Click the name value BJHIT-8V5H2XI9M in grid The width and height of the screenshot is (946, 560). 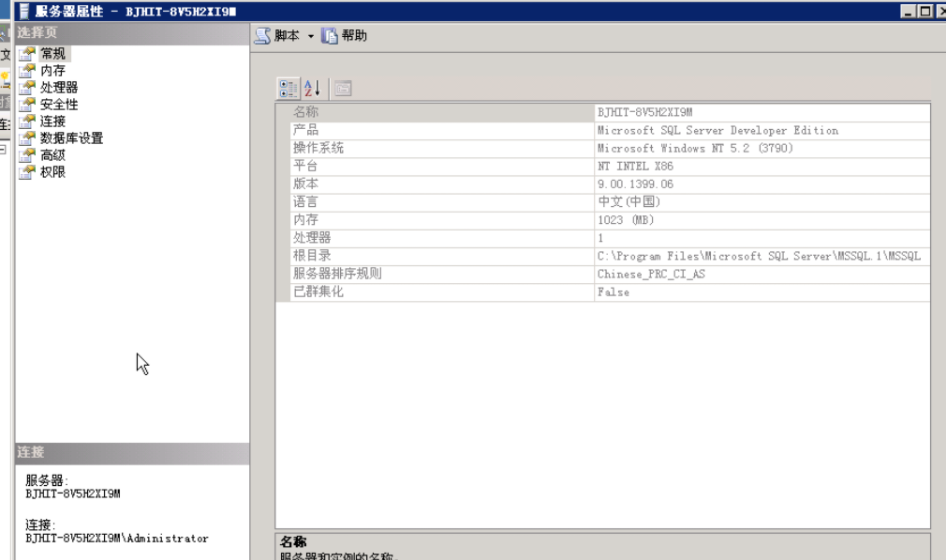[645, 112]
